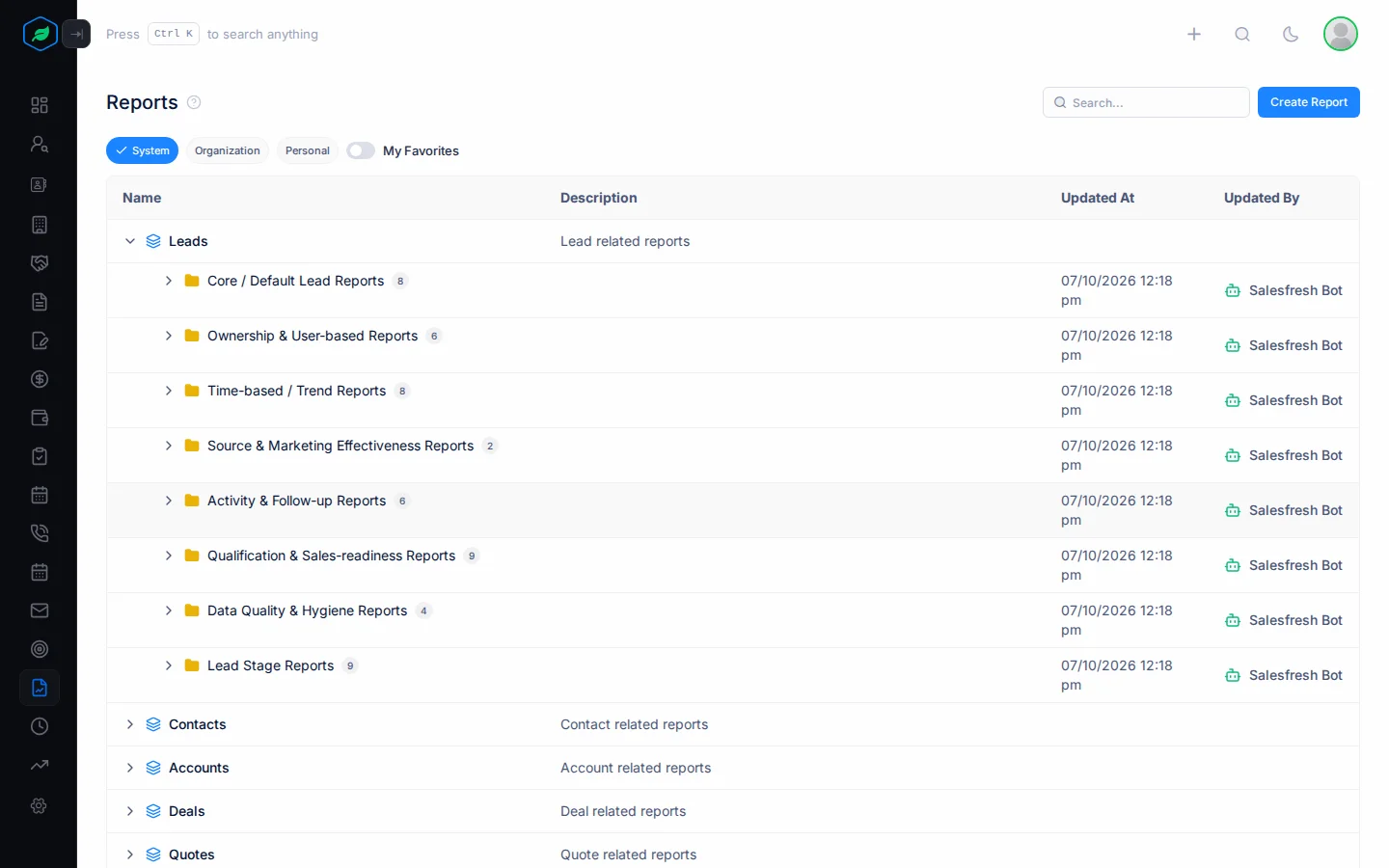Screen dimensions: 1389x868
Task: Expand Ownership & User-based Reports folder
Action: click(x=169, y=336)
